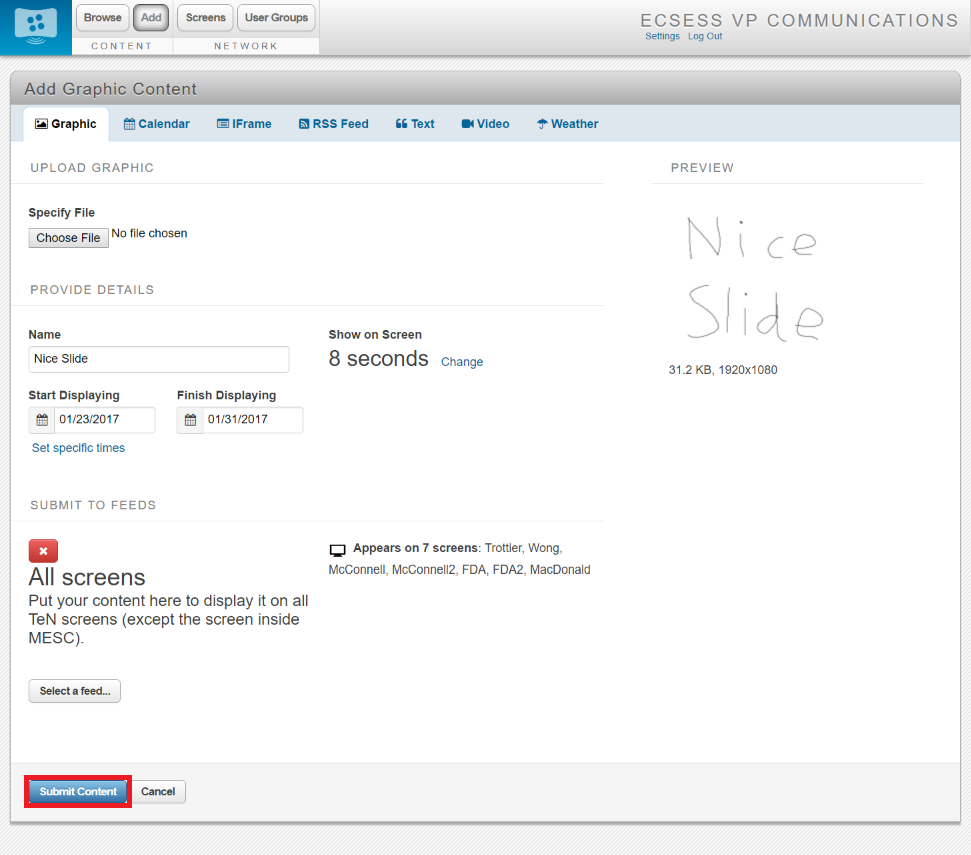971x855 pixels.
Task: Open the Browse content page
Action: [103, 17]
